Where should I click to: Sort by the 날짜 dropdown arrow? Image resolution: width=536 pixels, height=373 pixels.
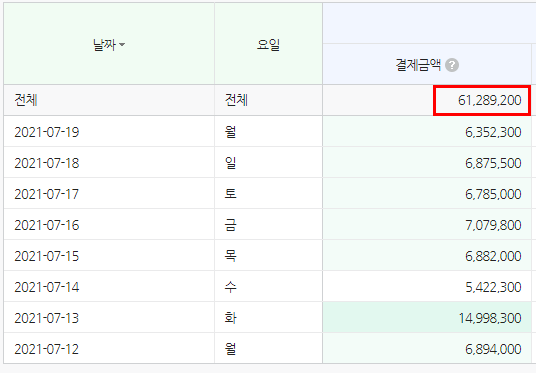point(122,45)
